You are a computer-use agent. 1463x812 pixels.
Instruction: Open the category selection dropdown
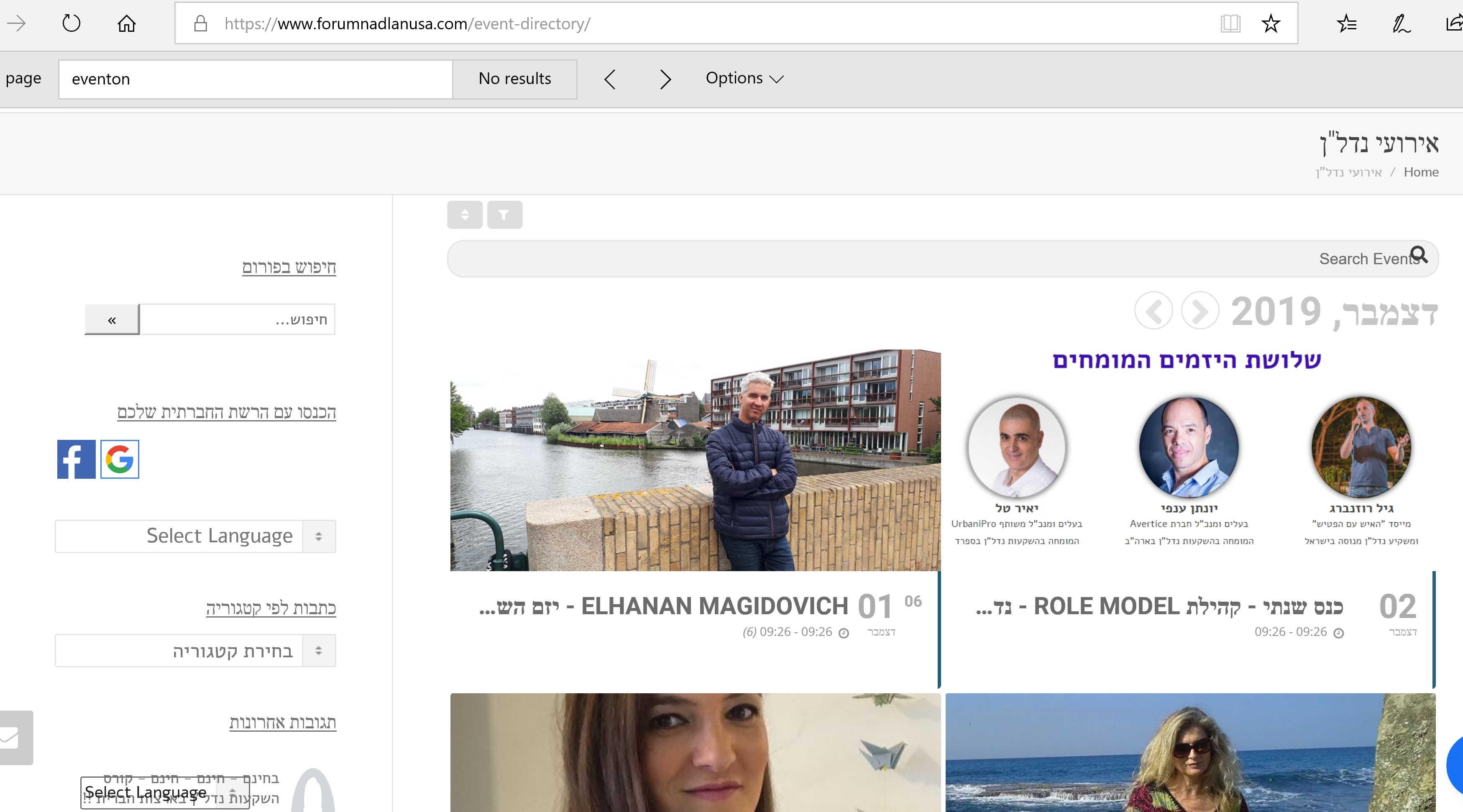pyautogui.click(x=195, y=651)
